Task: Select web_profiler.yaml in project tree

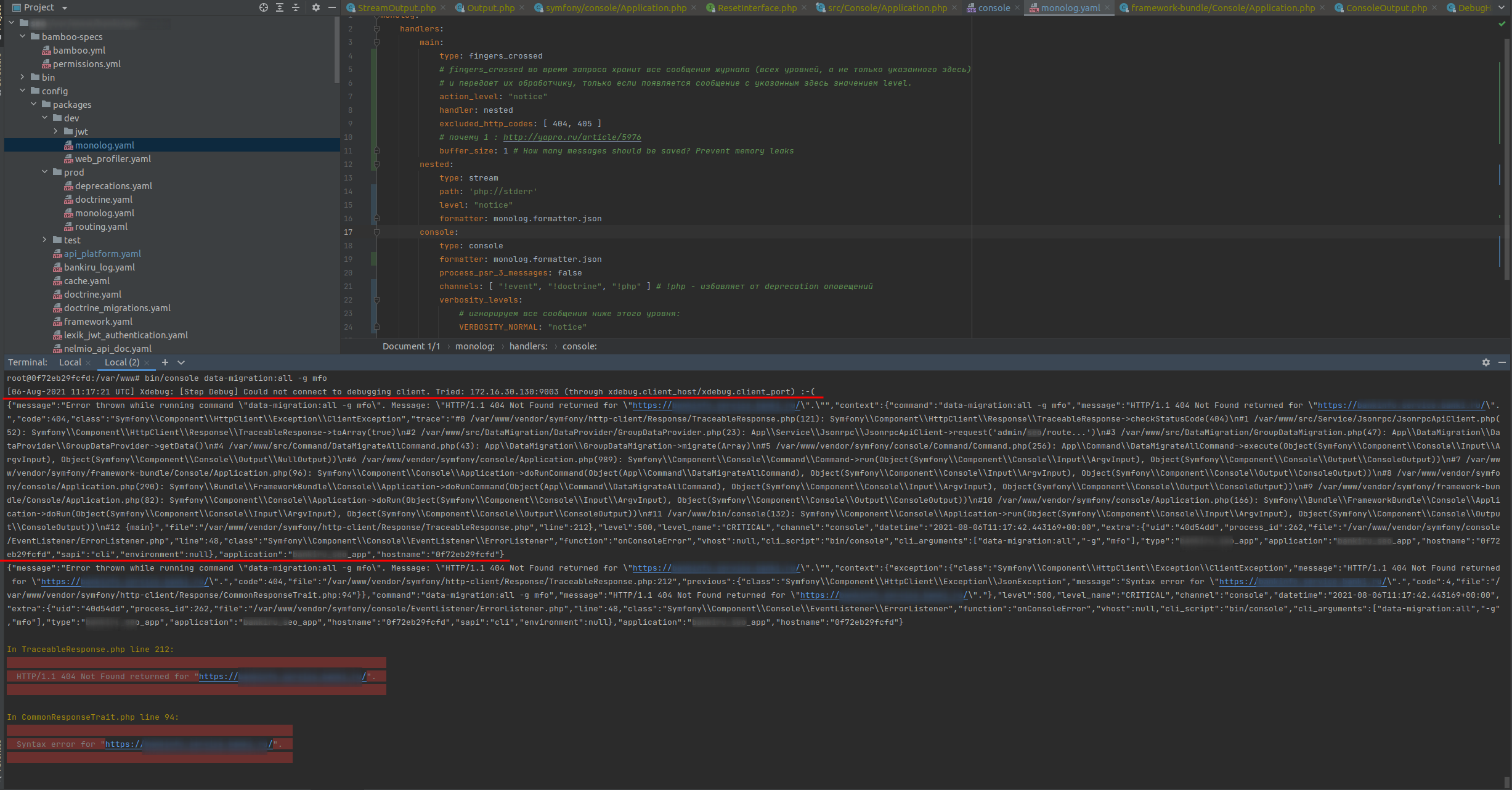Action: [113, 158]
